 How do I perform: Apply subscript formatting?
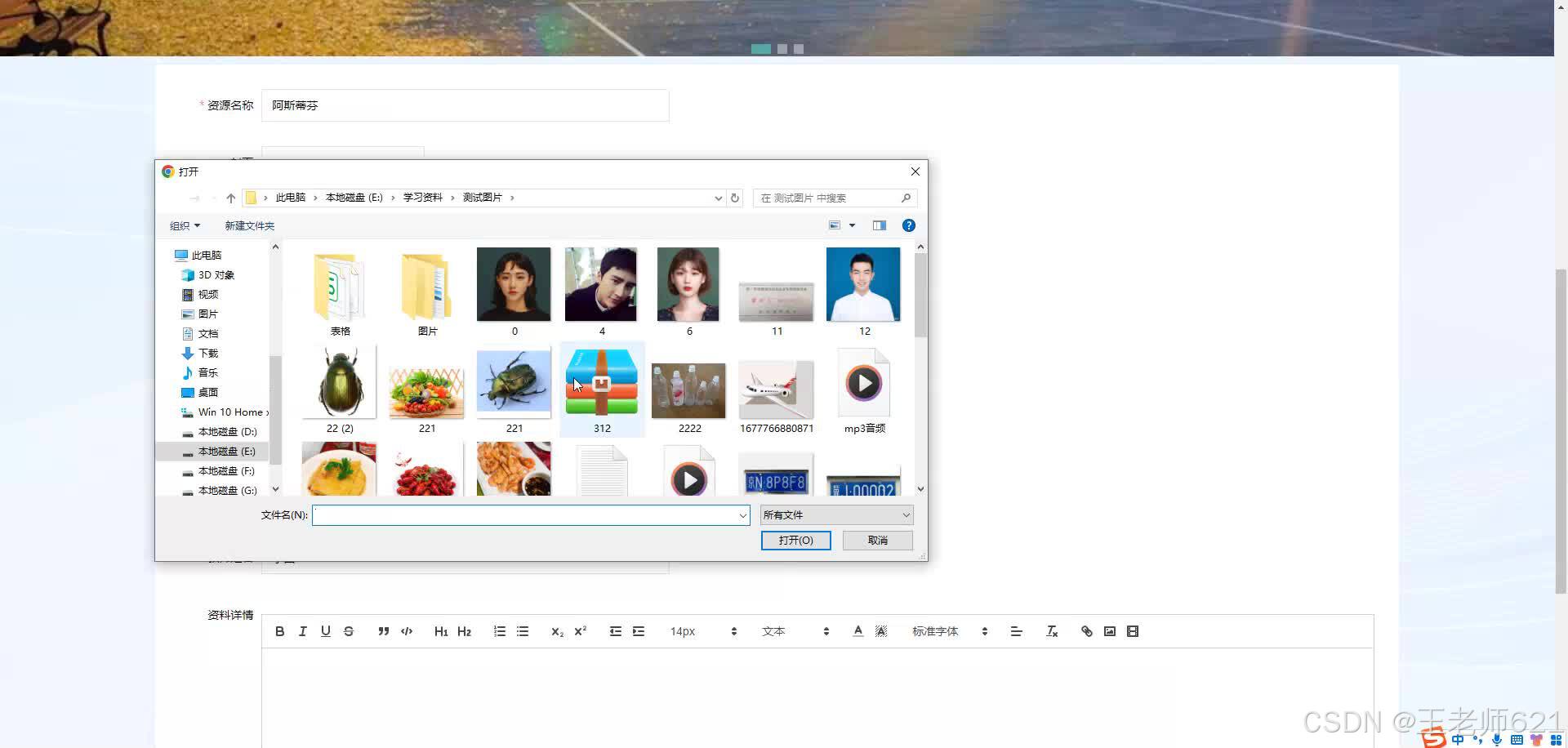point(557,631)
